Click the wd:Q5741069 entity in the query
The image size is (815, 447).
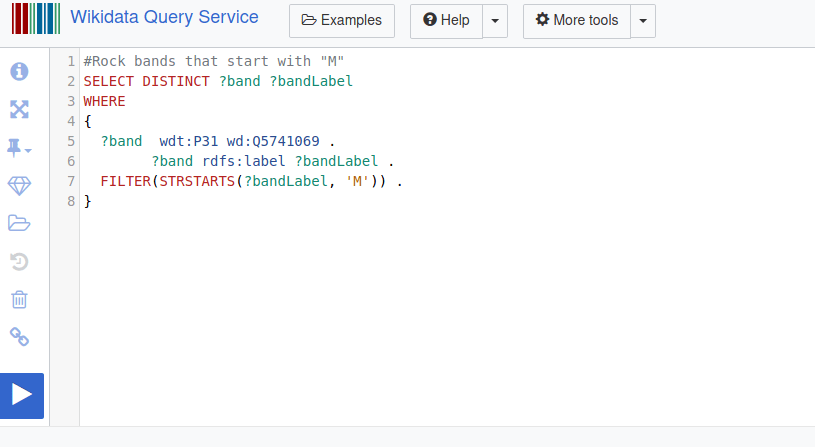tap(273, 141)
